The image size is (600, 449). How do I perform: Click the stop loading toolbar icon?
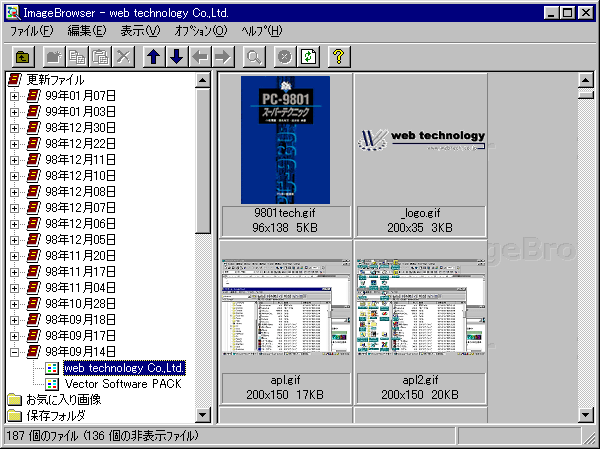pos(285,57)
